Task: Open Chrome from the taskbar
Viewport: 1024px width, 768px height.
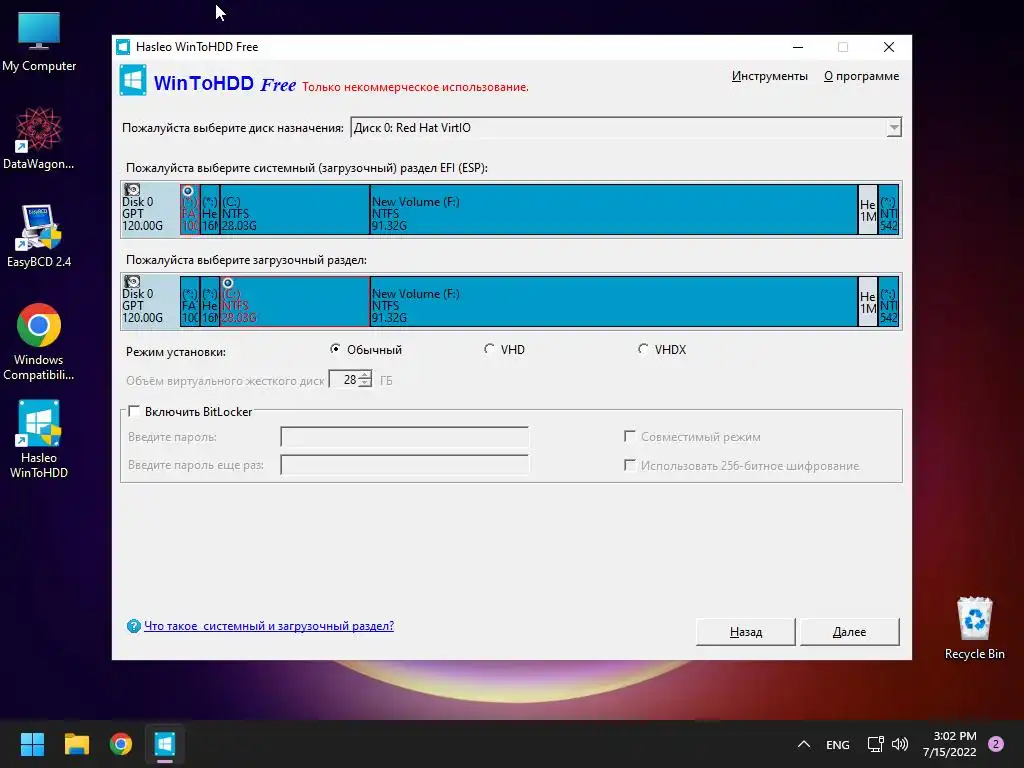Action: coord(121,744)
